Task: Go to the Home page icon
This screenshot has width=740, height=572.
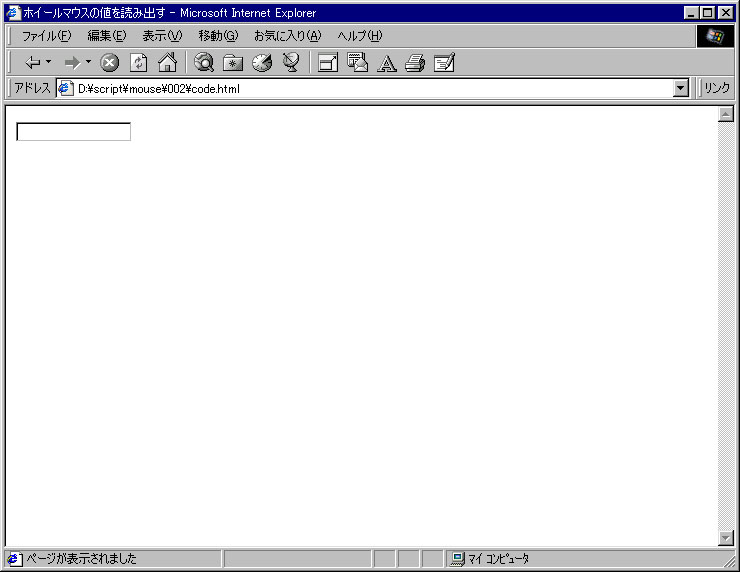Action: click(x=168, y=62)
